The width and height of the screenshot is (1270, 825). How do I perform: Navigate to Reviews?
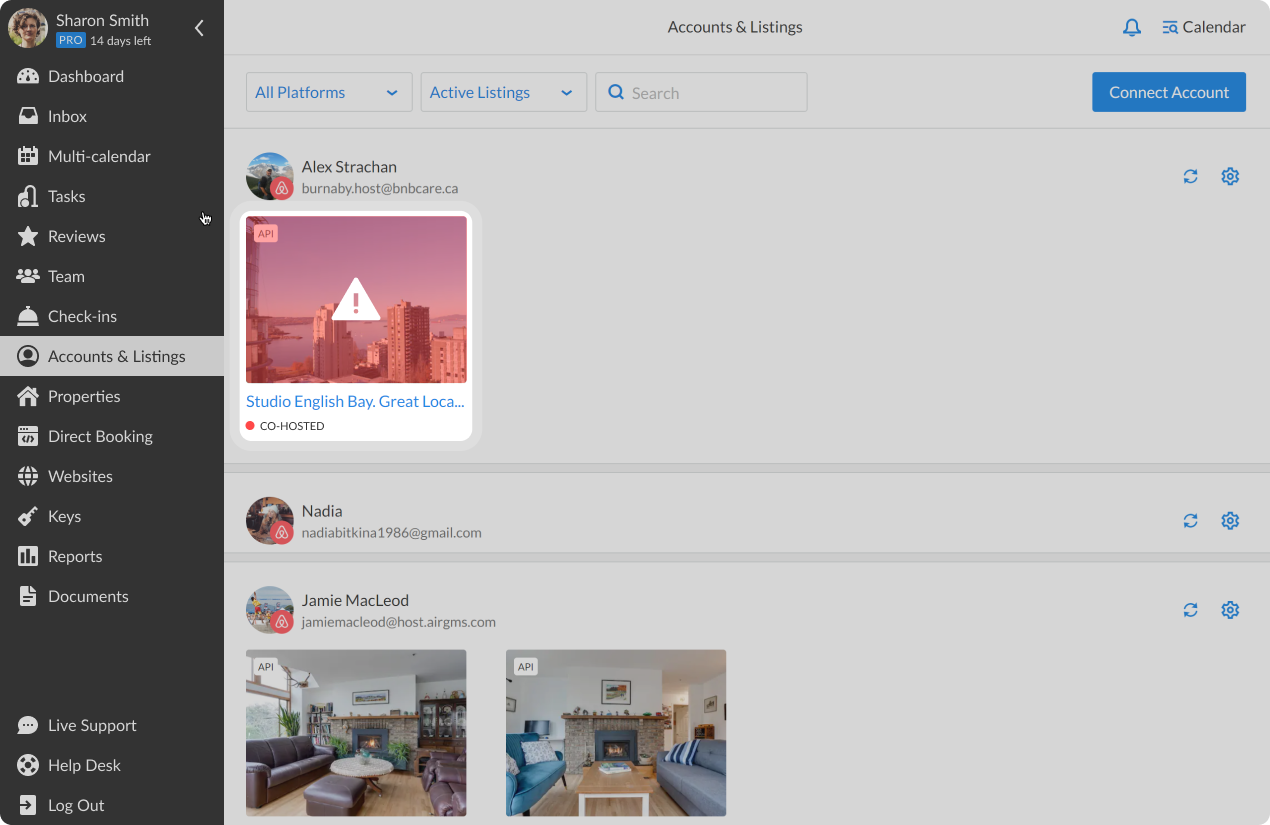pos(112,236)
